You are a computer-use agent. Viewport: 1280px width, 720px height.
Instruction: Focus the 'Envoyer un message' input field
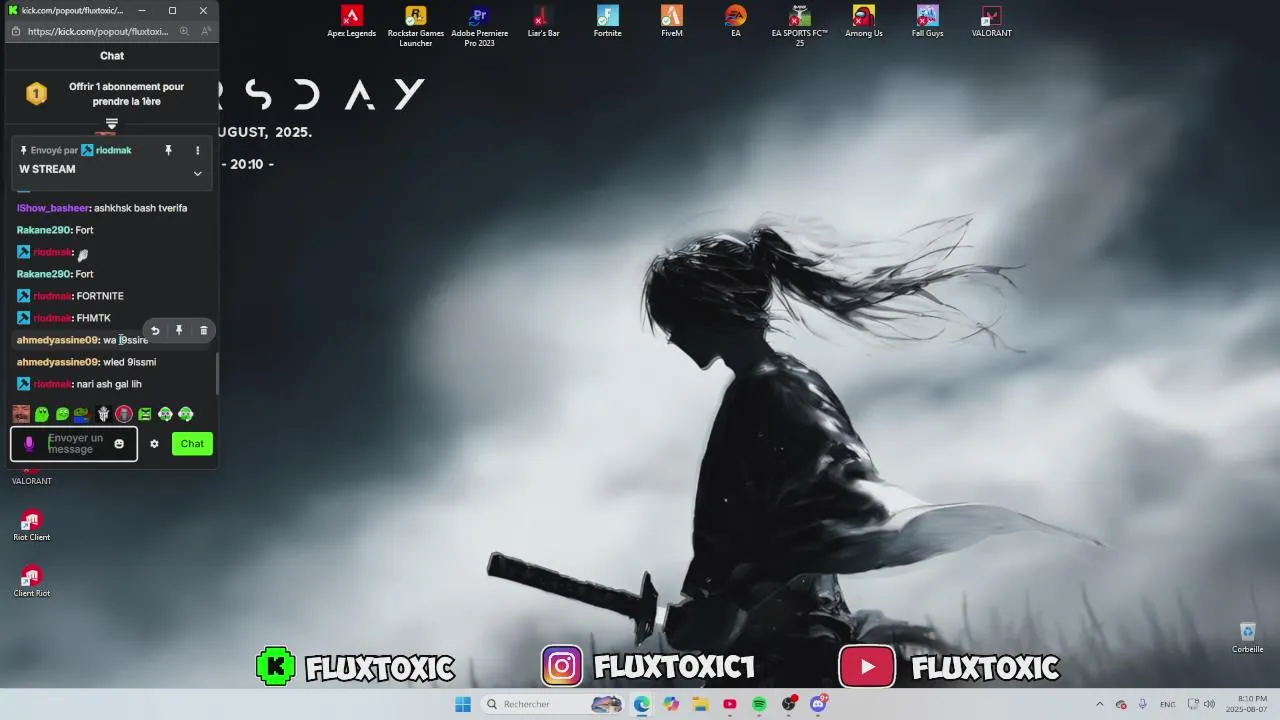(78, 444)
